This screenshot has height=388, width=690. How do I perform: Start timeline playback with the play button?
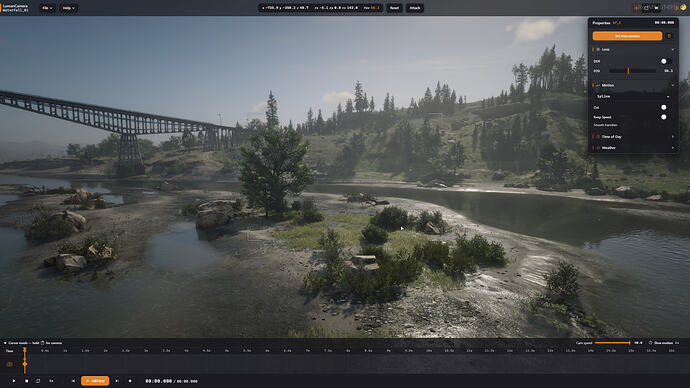14,381
